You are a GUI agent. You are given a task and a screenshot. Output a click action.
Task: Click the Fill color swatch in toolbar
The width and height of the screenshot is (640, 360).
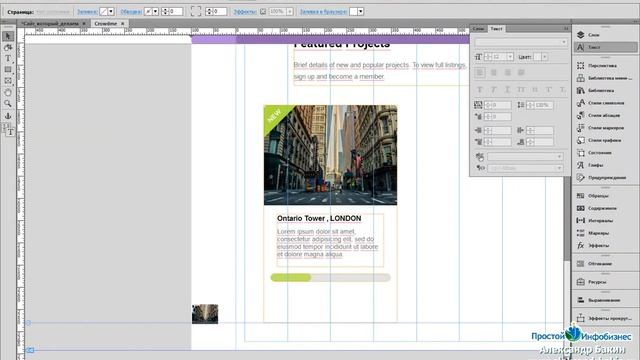tap(104, 12)
